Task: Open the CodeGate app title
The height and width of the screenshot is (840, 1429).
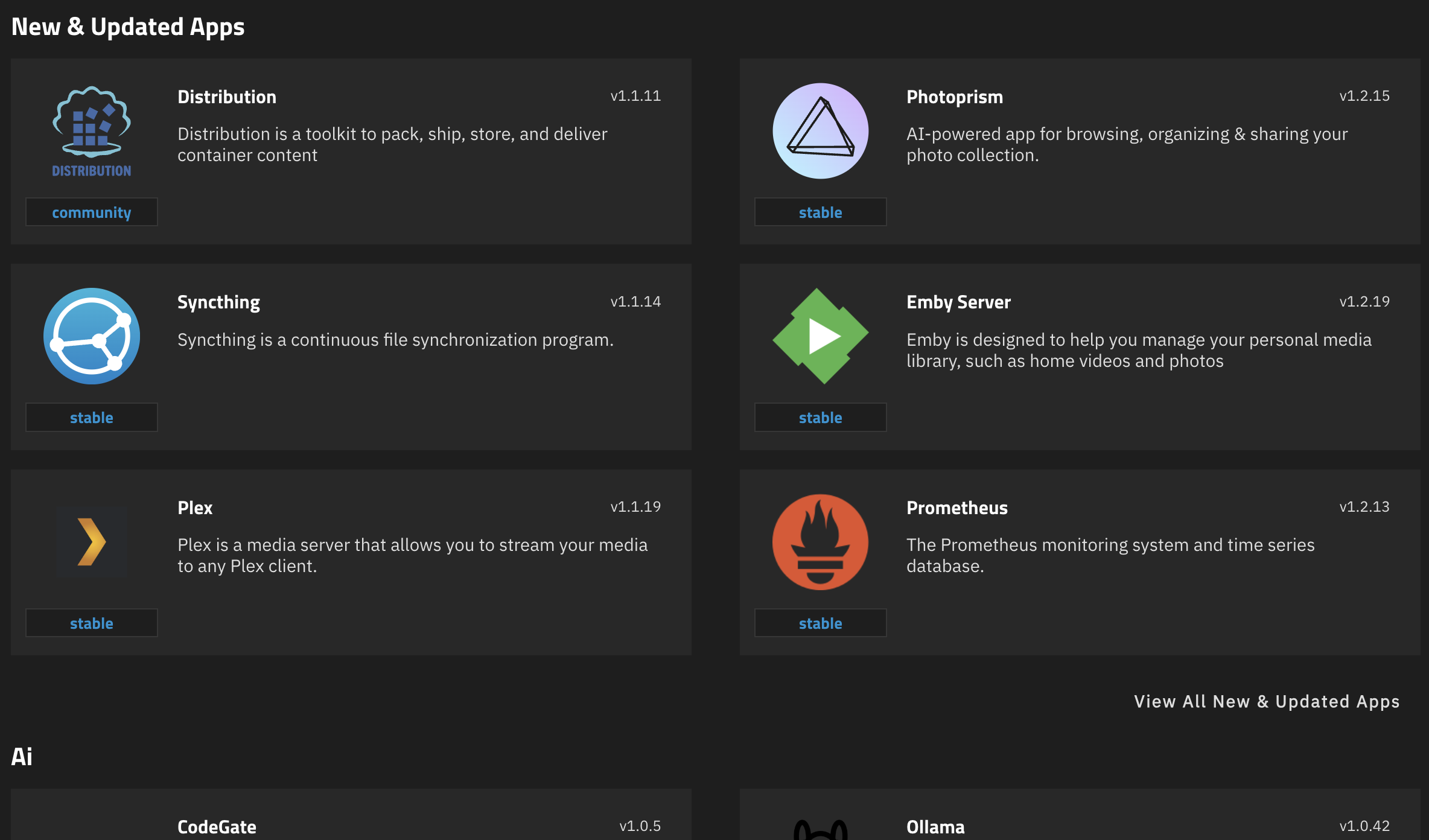Action: point(217,827)
